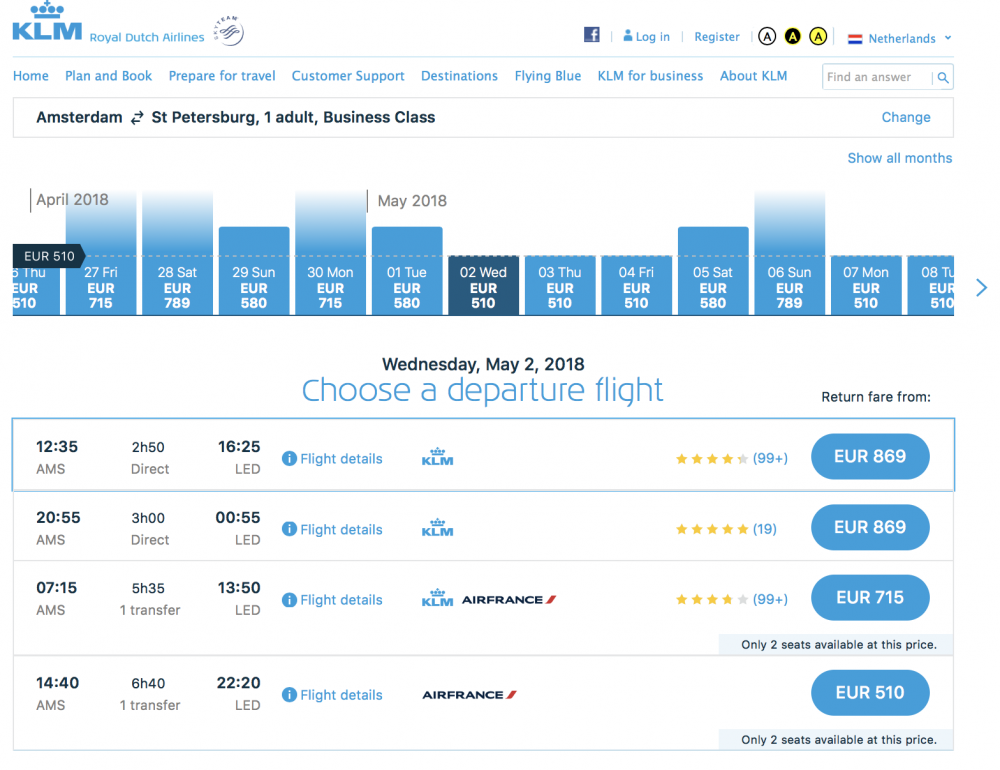This screenshot has height=770, width=1000.
Task: Click info icon for 07:15 flight details
Action: [289, 600]
